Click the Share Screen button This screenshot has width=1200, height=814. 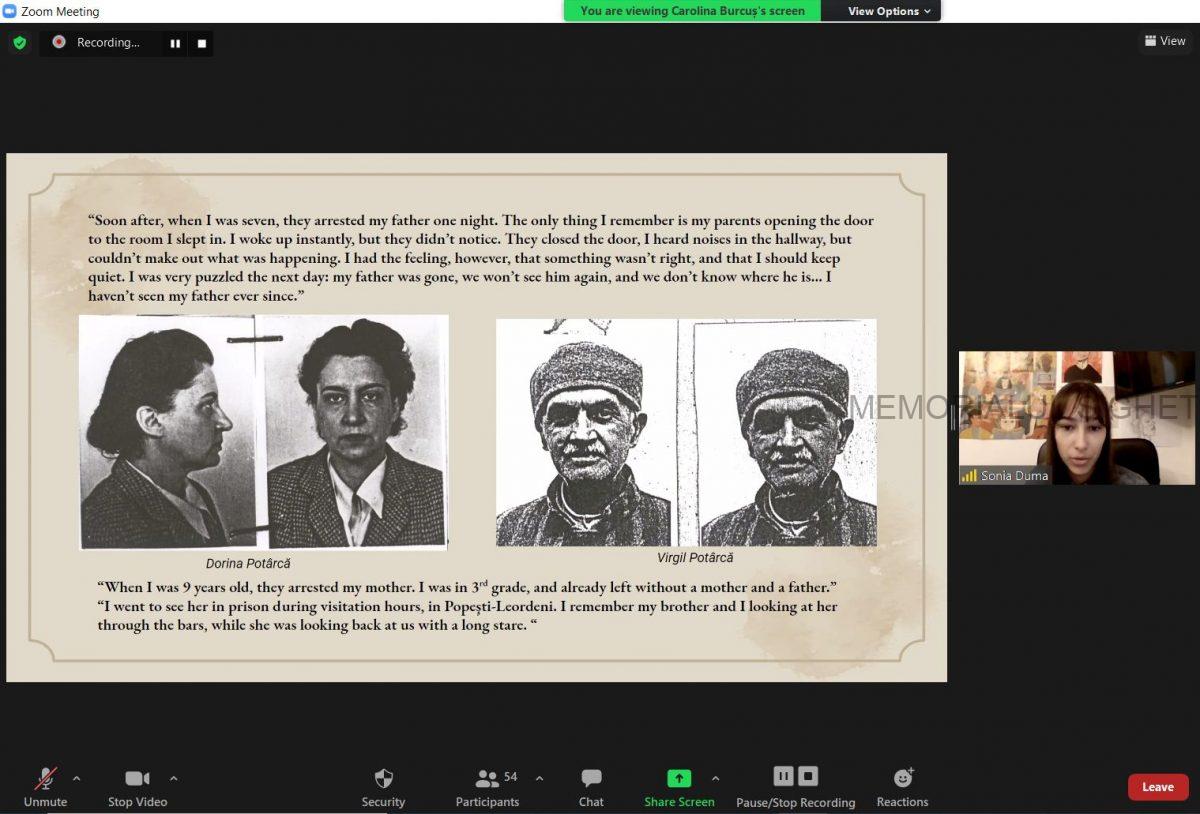679,787
